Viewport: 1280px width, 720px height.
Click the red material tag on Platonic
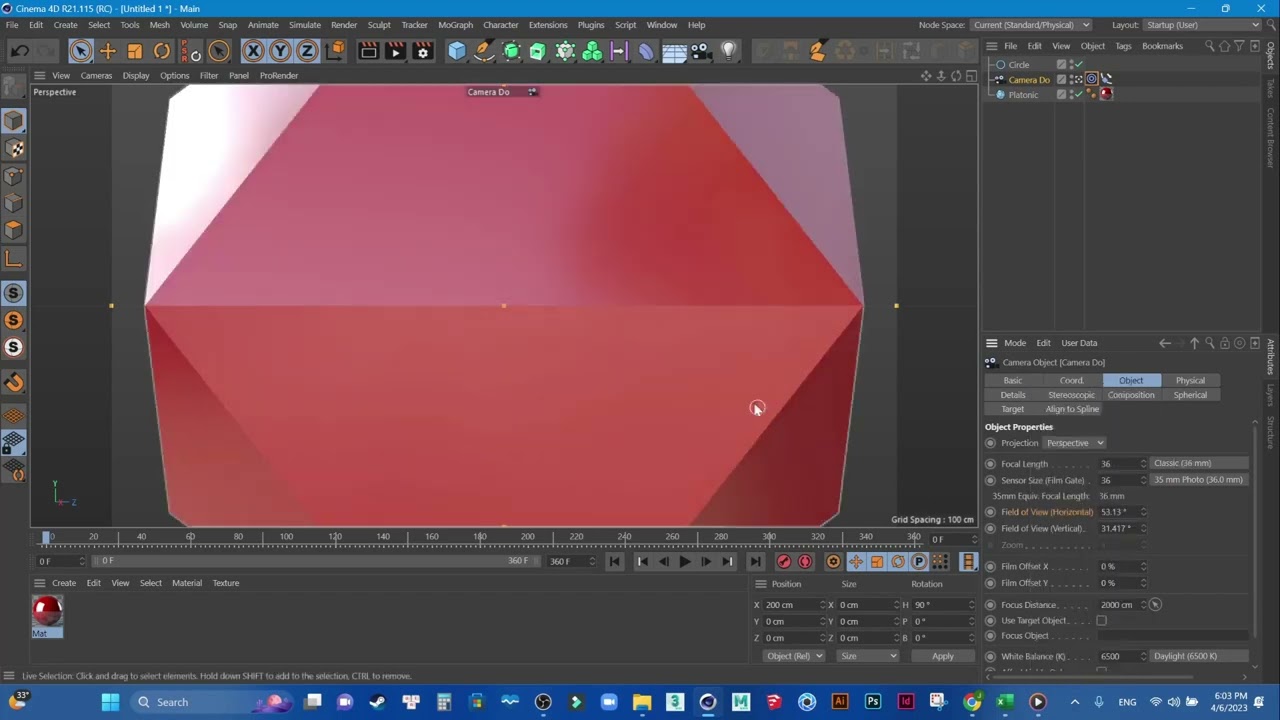coord(1106,94)
